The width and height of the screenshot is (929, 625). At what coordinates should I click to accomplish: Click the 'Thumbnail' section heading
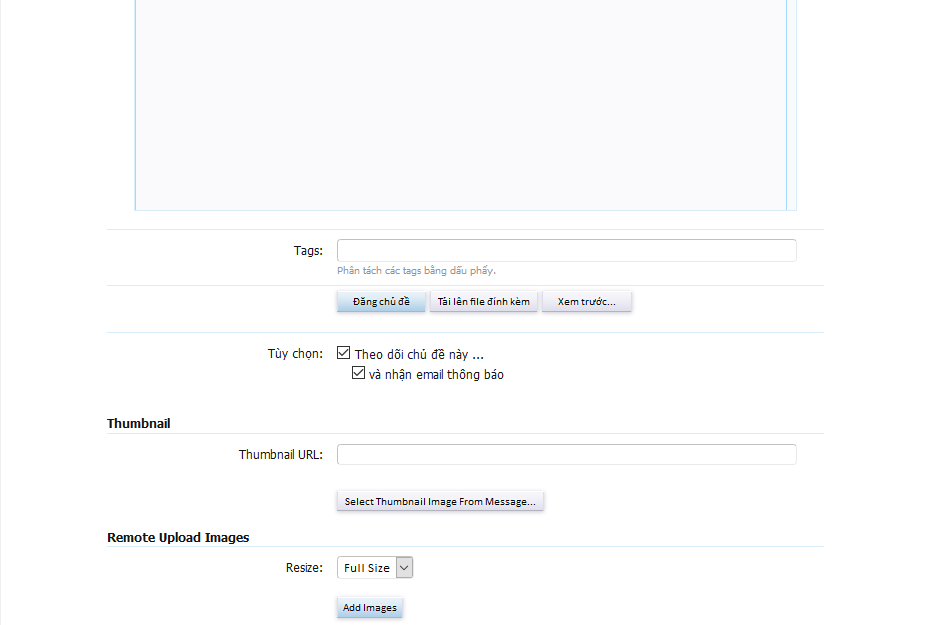139,424
